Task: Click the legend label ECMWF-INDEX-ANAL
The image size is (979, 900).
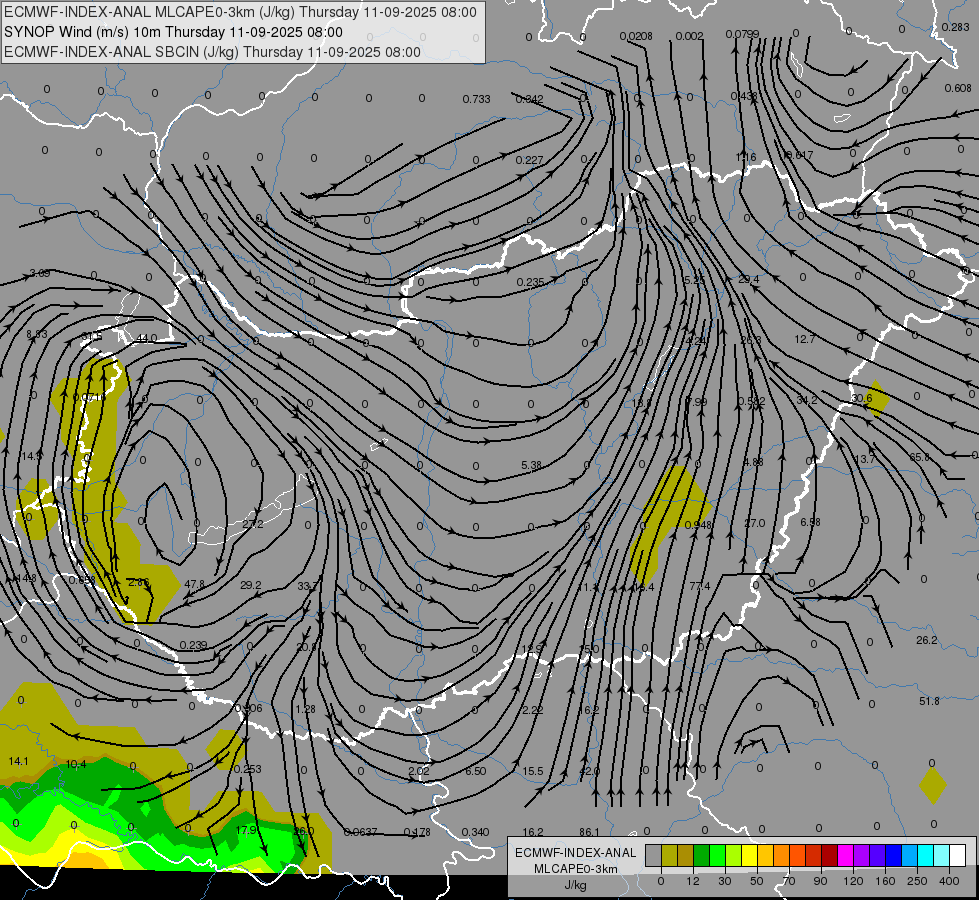Action: tap(576, 853)
